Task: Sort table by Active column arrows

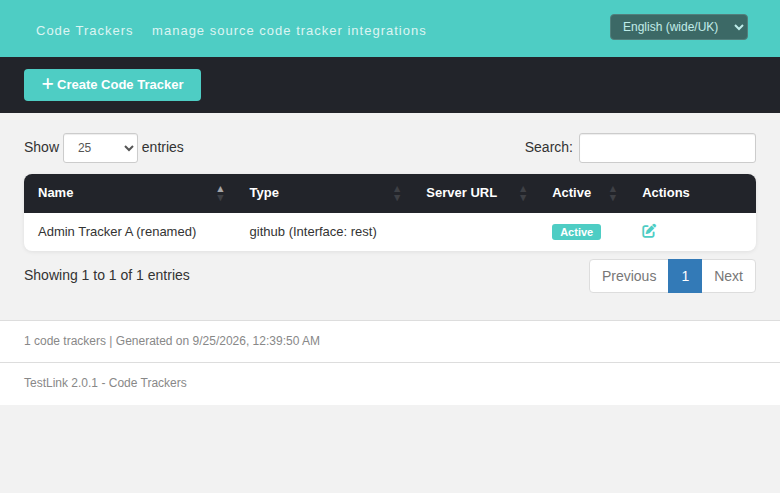Action: click(613, 193)
